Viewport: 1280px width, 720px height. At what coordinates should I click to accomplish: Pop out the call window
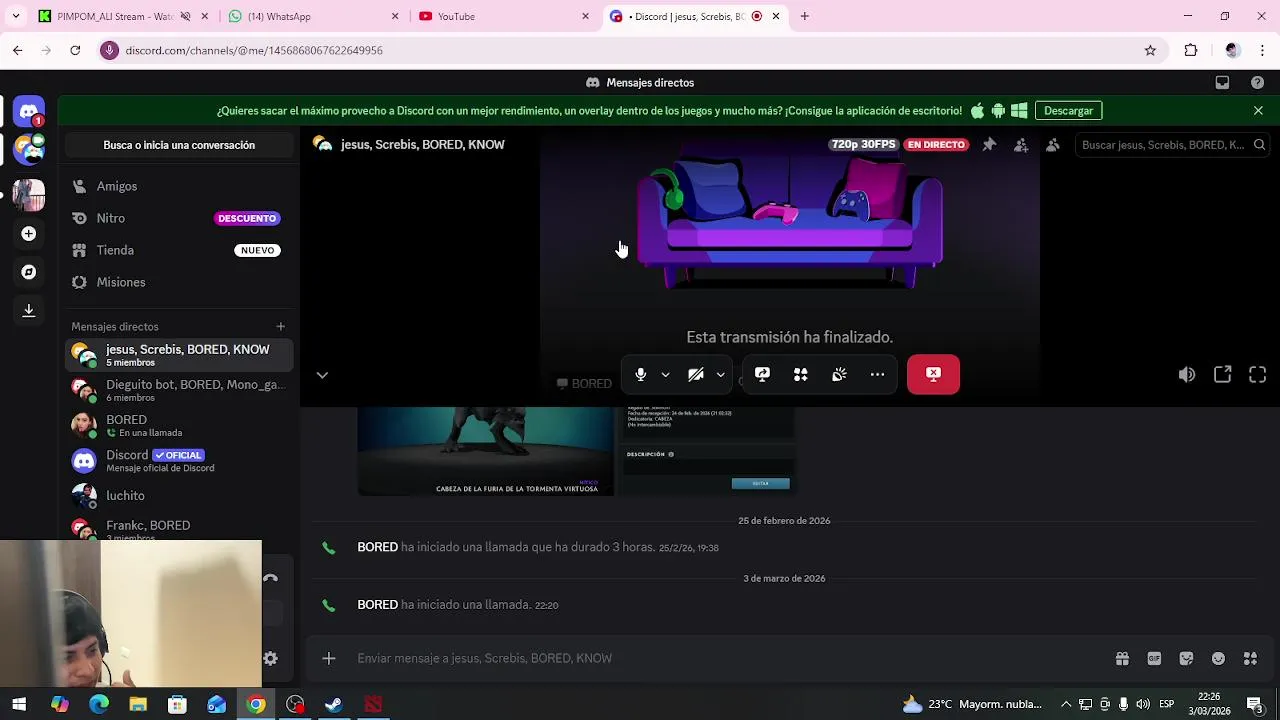1222,374
